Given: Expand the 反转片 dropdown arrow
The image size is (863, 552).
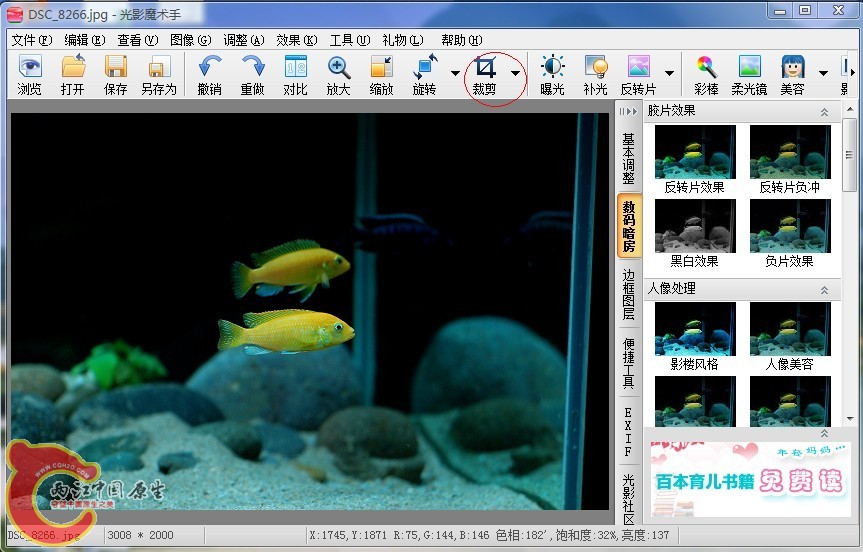Looking at the screenshot, I should pyautogui.click(x=669, y=73).
